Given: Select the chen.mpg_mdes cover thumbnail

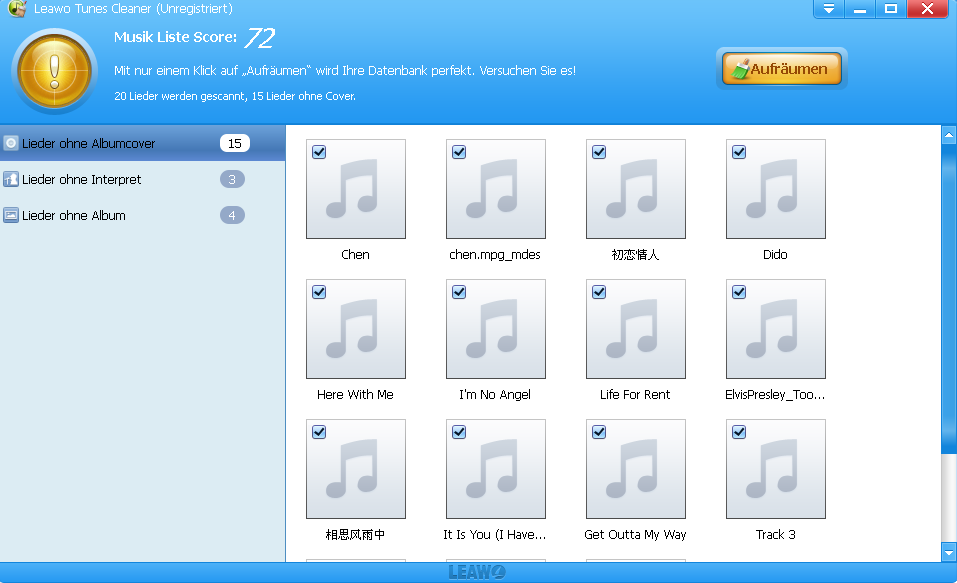Looking at the screenshot, I should click(x=496, y=189).
